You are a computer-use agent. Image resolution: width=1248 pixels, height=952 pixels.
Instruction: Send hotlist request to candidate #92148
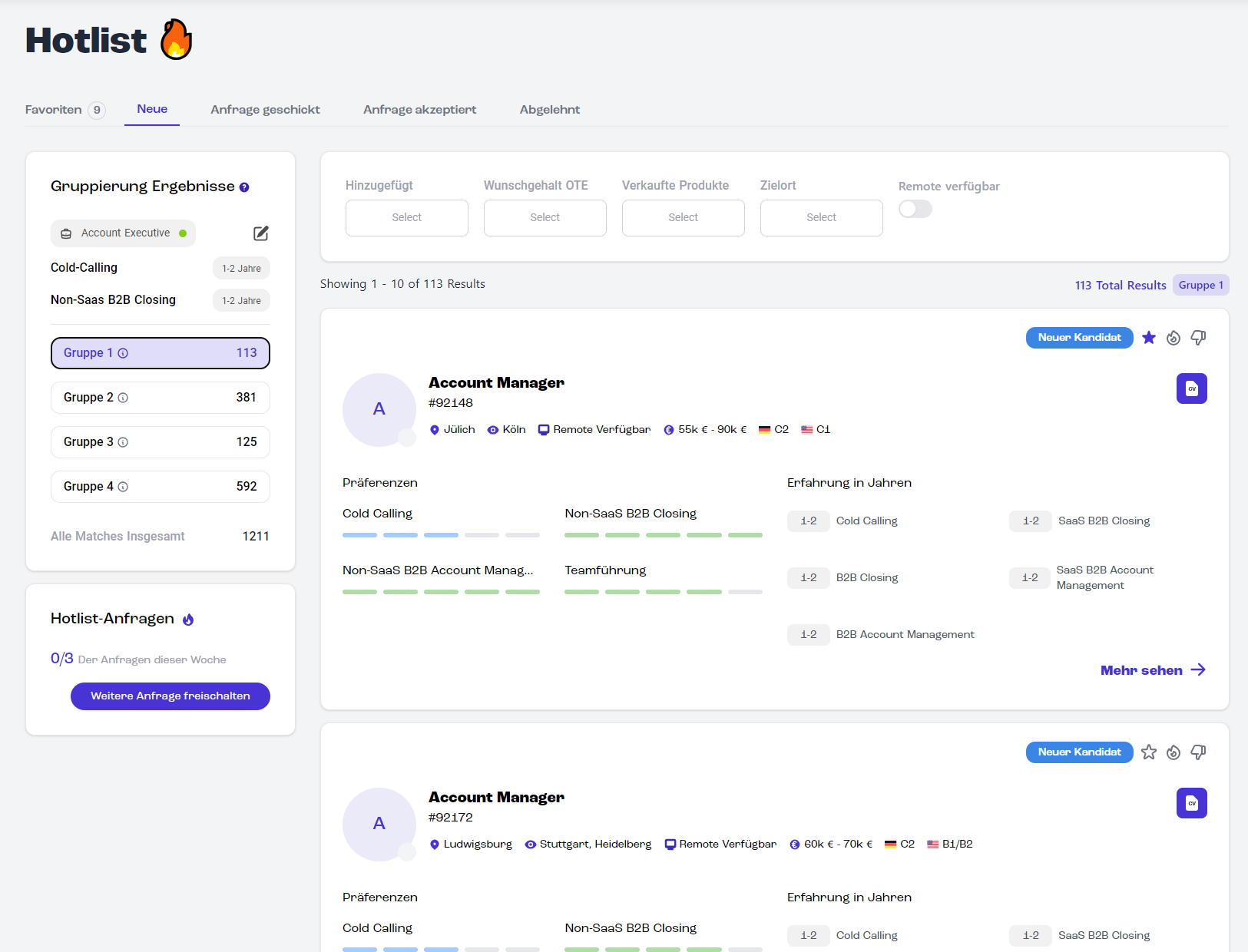pos(1174,338)
